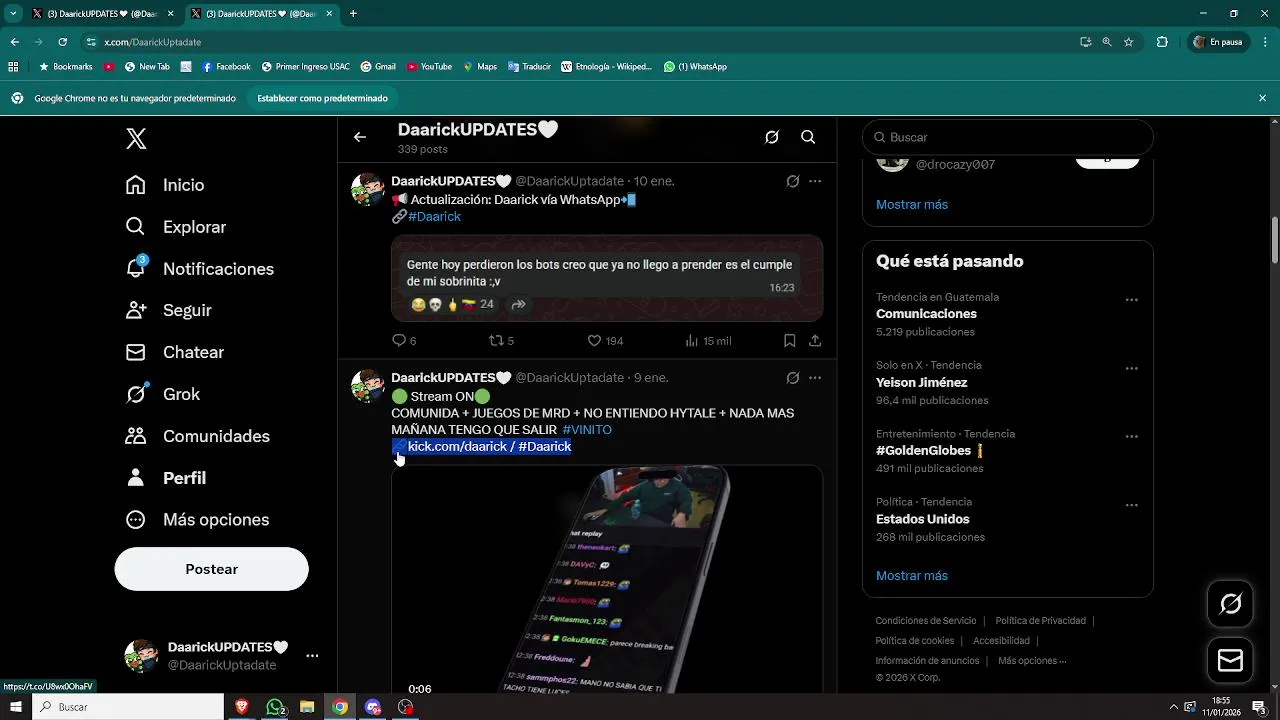Expand footer Más opciones
This screenshot has height=720, width=1280.
[x=1032, y=661]
